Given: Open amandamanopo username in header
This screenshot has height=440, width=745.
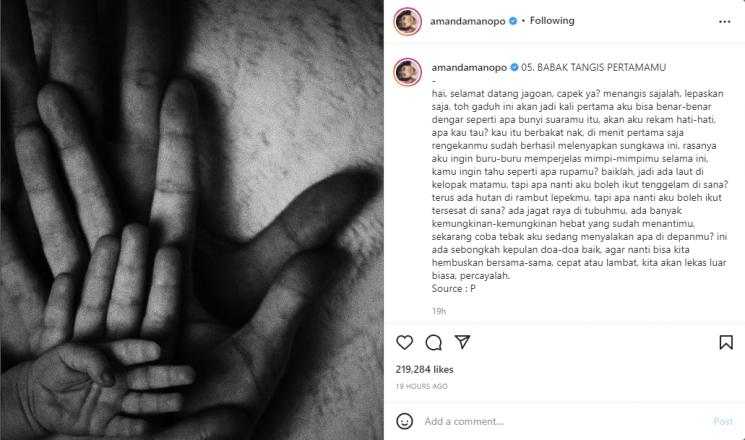Looking at the screenshot, I should [x=468, y=21].
